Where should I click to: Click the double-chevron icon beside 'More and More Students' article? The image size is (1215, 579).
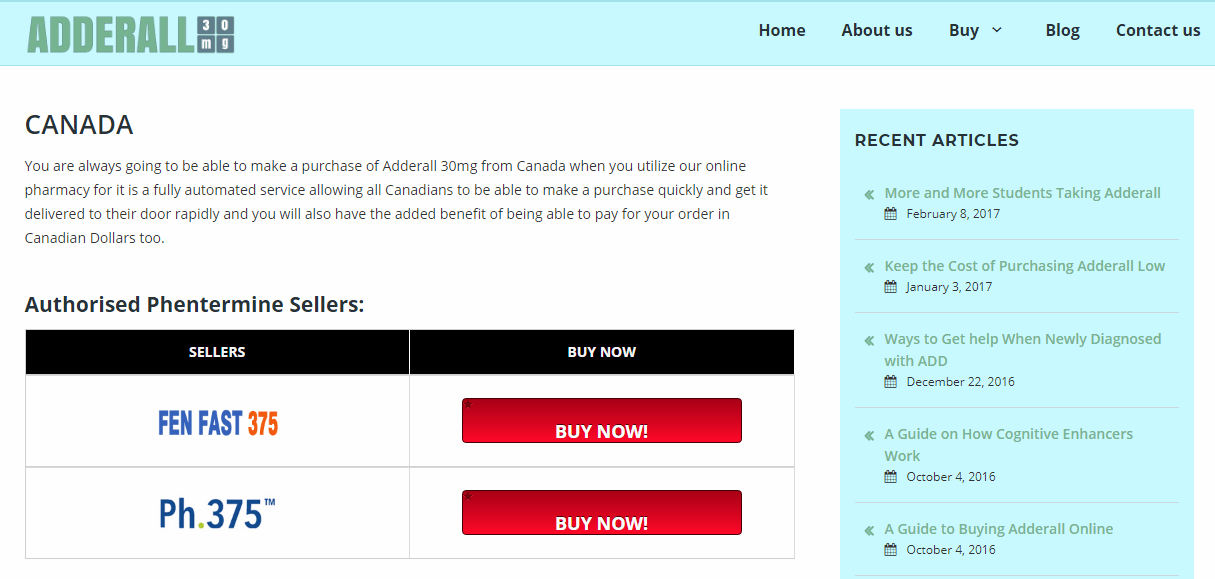click(x=869, y=194)
